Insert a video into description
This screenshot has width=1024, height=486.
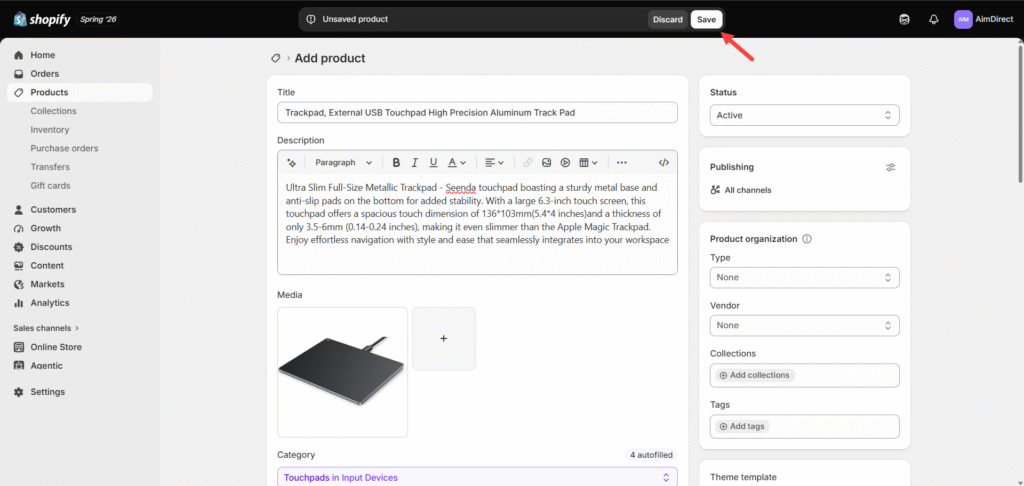566,163
